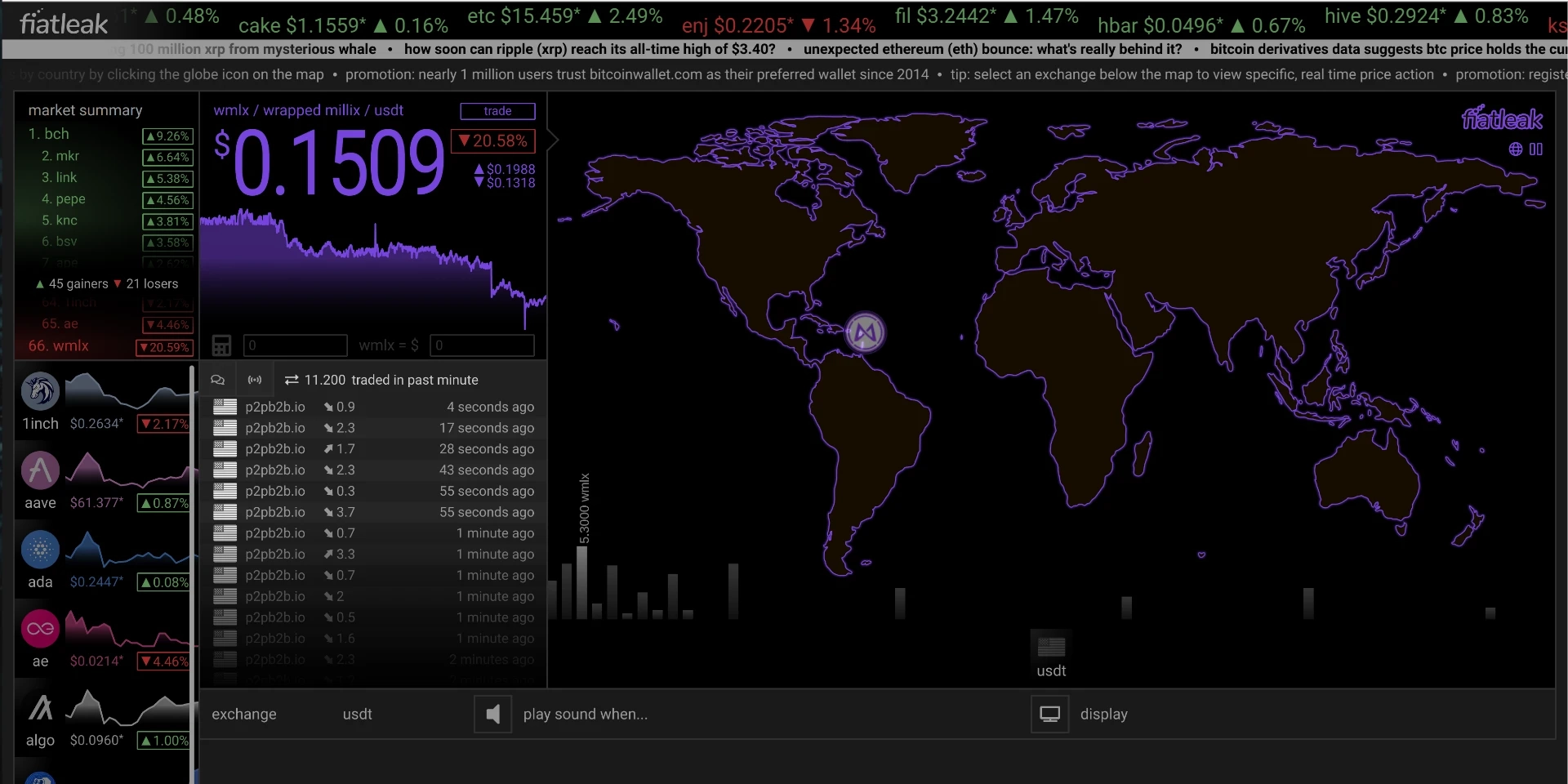Image resolution: width=1568 pixels, height=784 pixels.
Task: Click the flag icon of the 4 seconds ago trade
Action: point(225,407)
